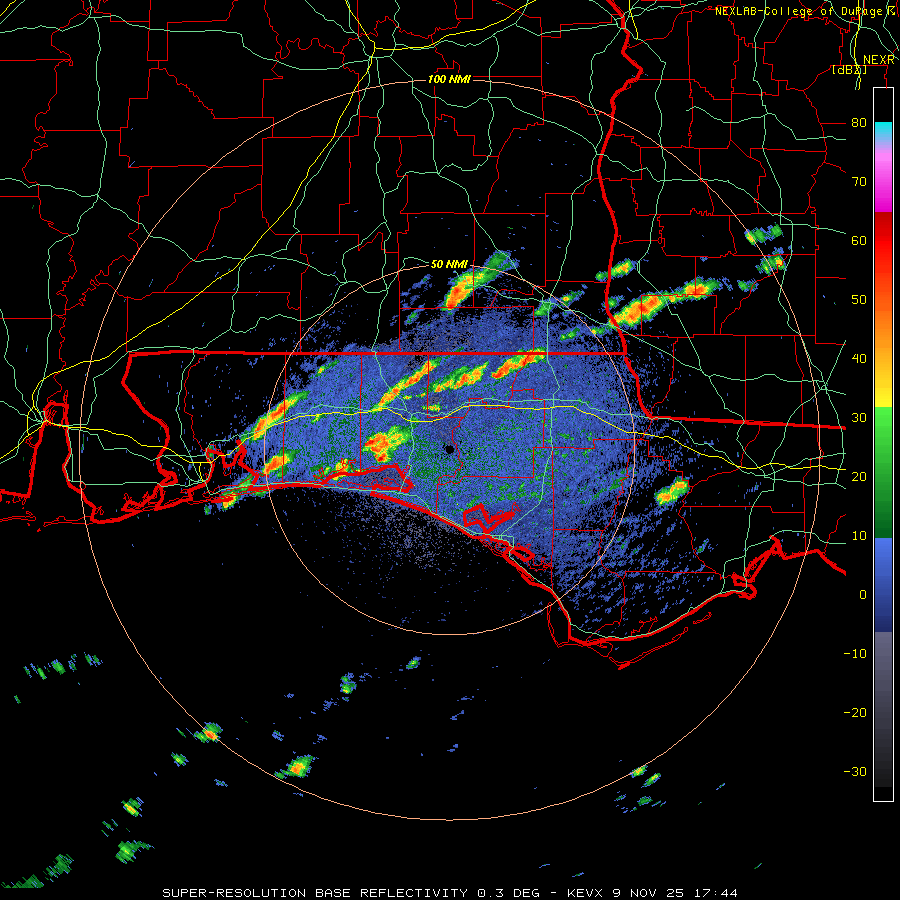Click the 60 dBZ label on the legend
900x900 pixels.
[859, 240]
